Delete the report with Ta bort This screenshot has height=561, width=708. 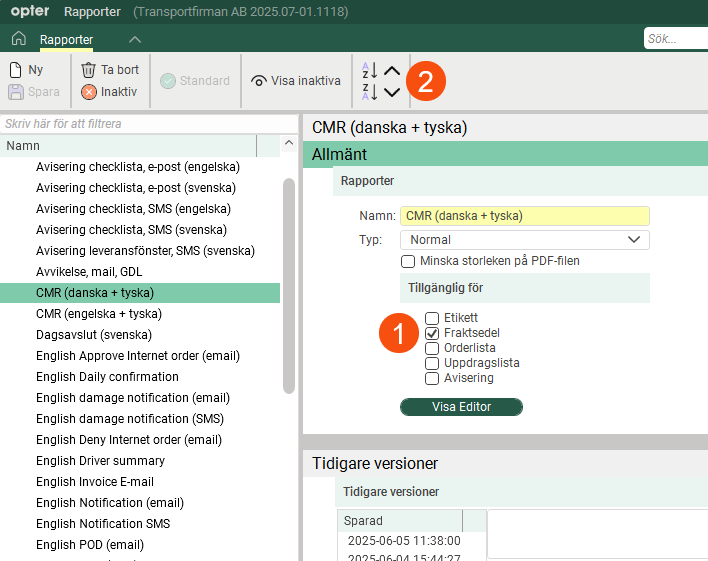pos(110,70)
